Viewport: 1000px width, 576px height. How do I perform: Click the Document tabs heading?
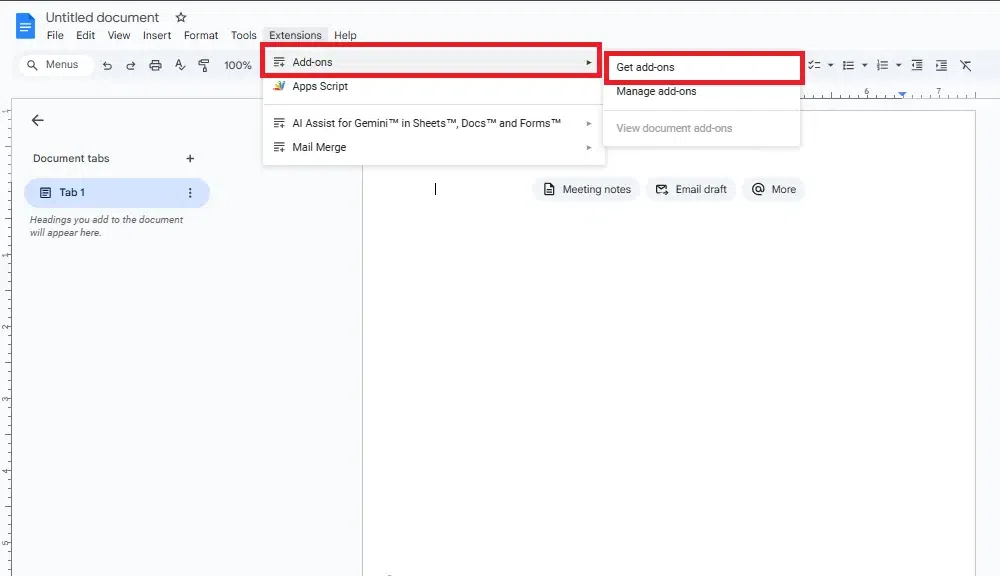(x=71, y=158)
